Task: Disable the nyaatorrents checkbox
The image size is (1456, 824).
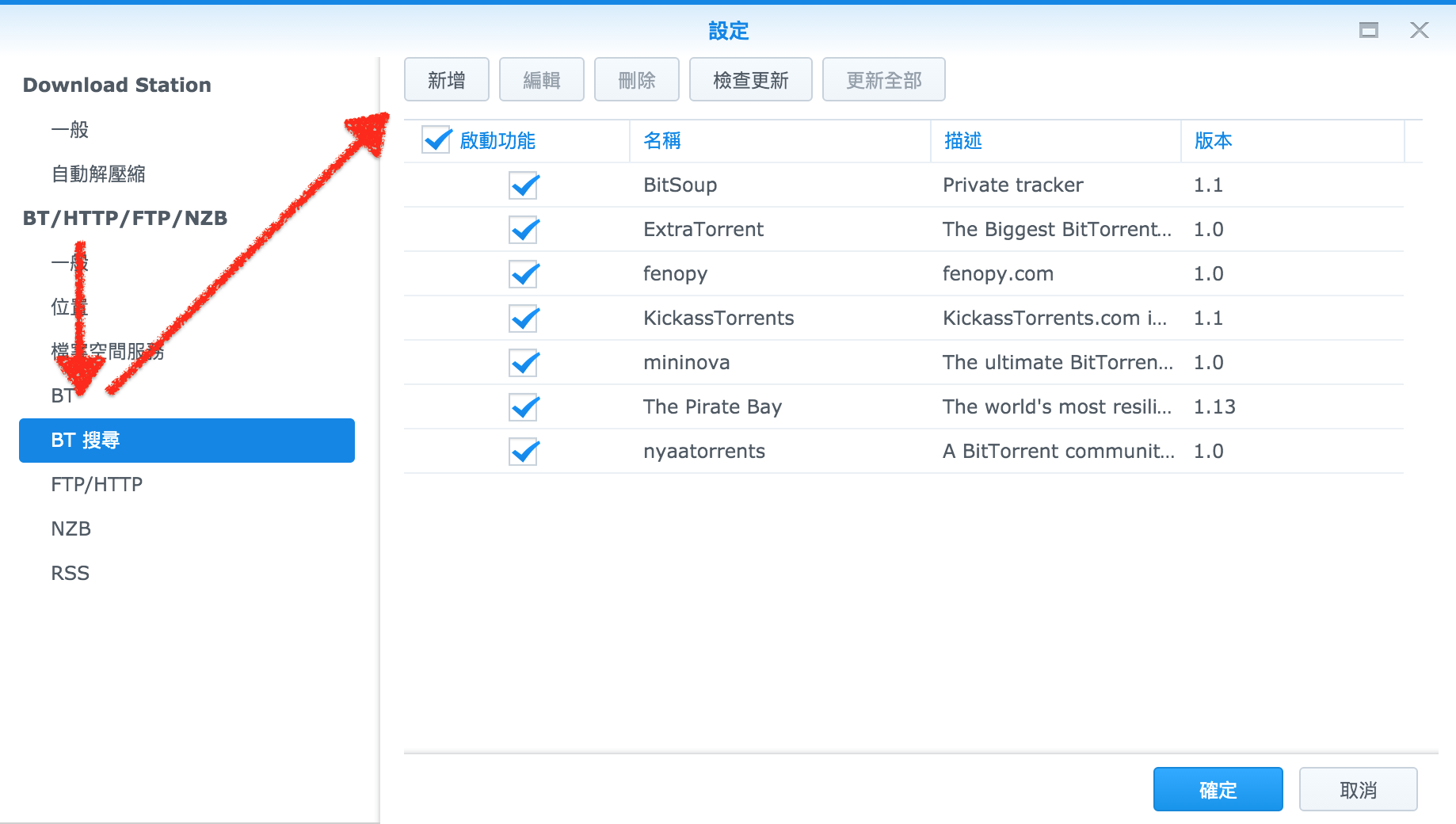Action: (x=524, y=452)
